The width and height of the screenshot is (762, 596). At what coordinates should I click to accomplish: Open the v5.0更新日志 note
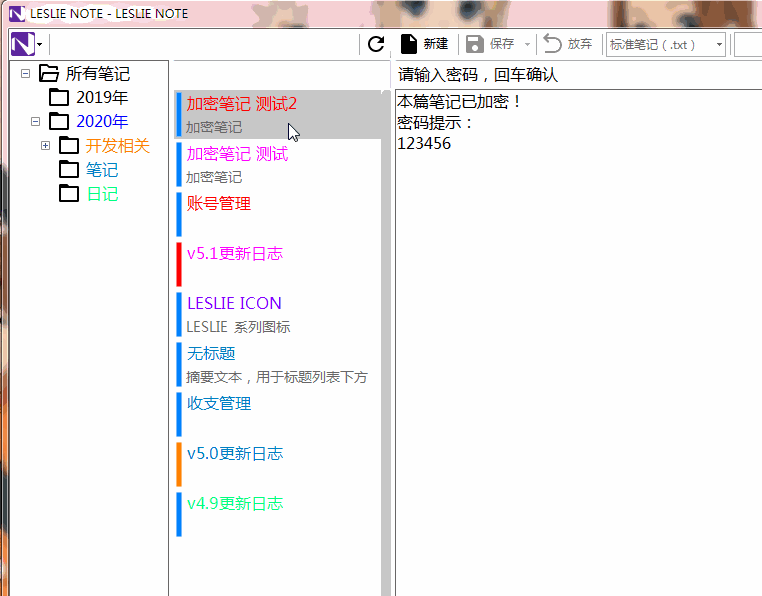coord(277,464)
